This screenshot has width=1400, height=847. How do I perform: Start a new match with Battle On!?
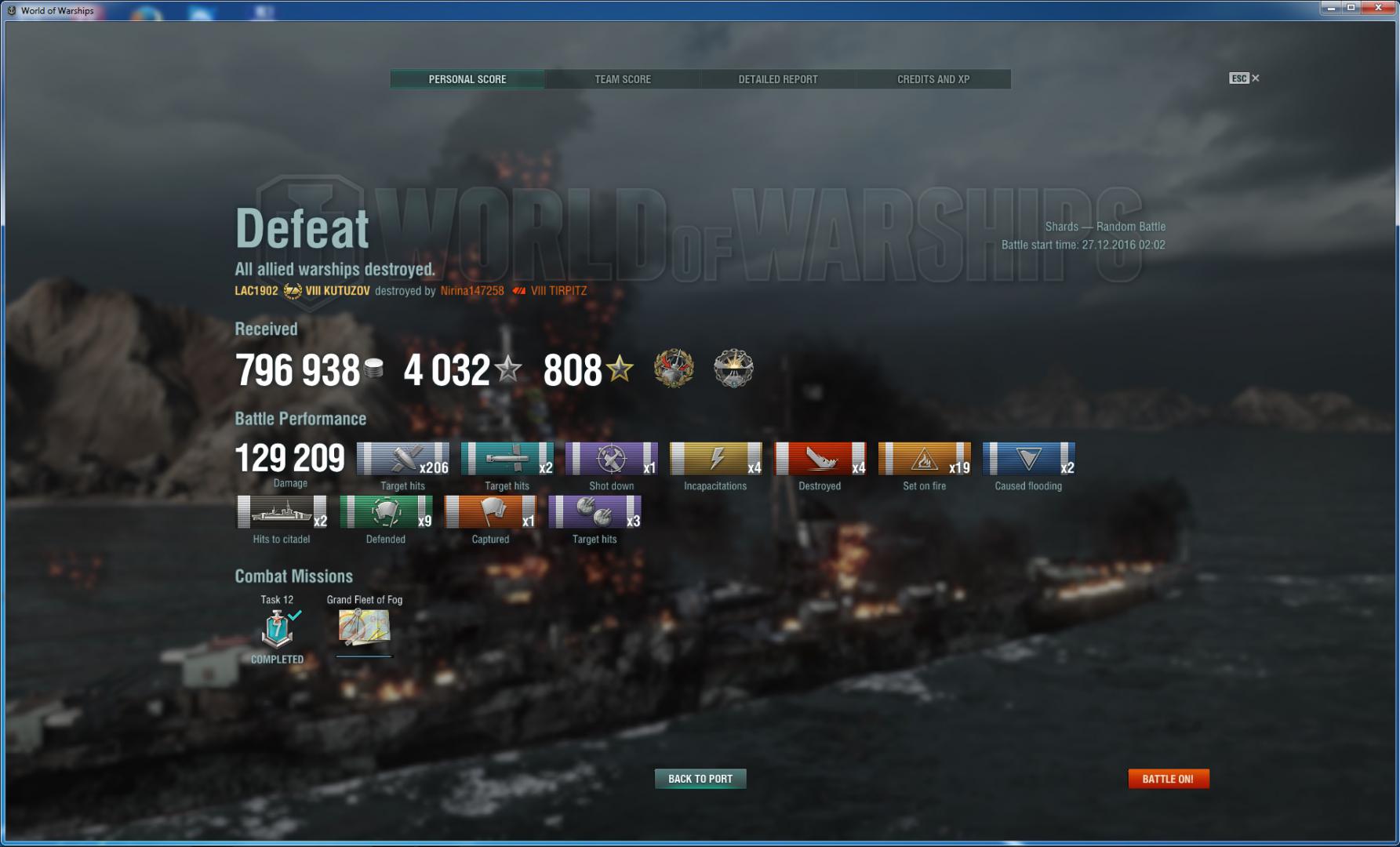click(1168, 779)
